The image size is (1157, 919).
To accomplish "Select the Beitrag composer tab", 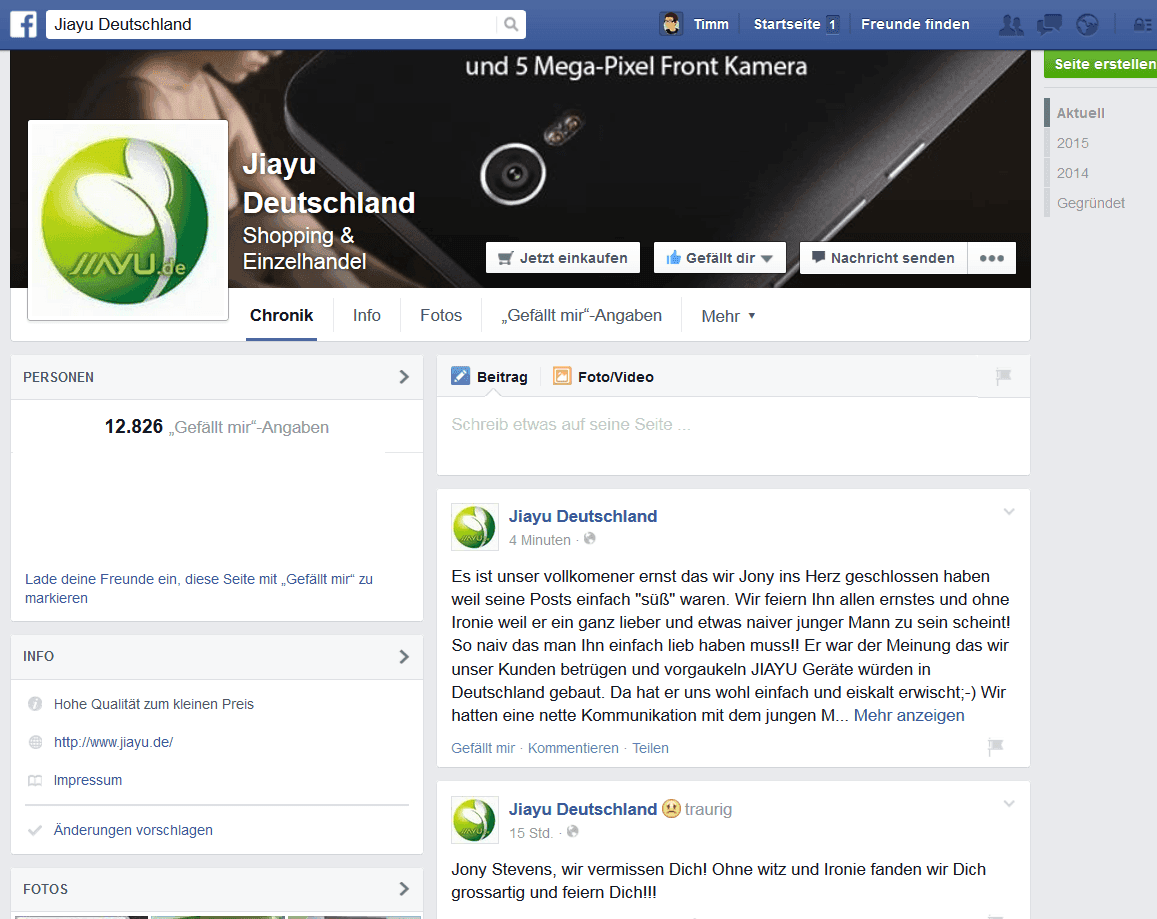I will [x=490, y=376].
